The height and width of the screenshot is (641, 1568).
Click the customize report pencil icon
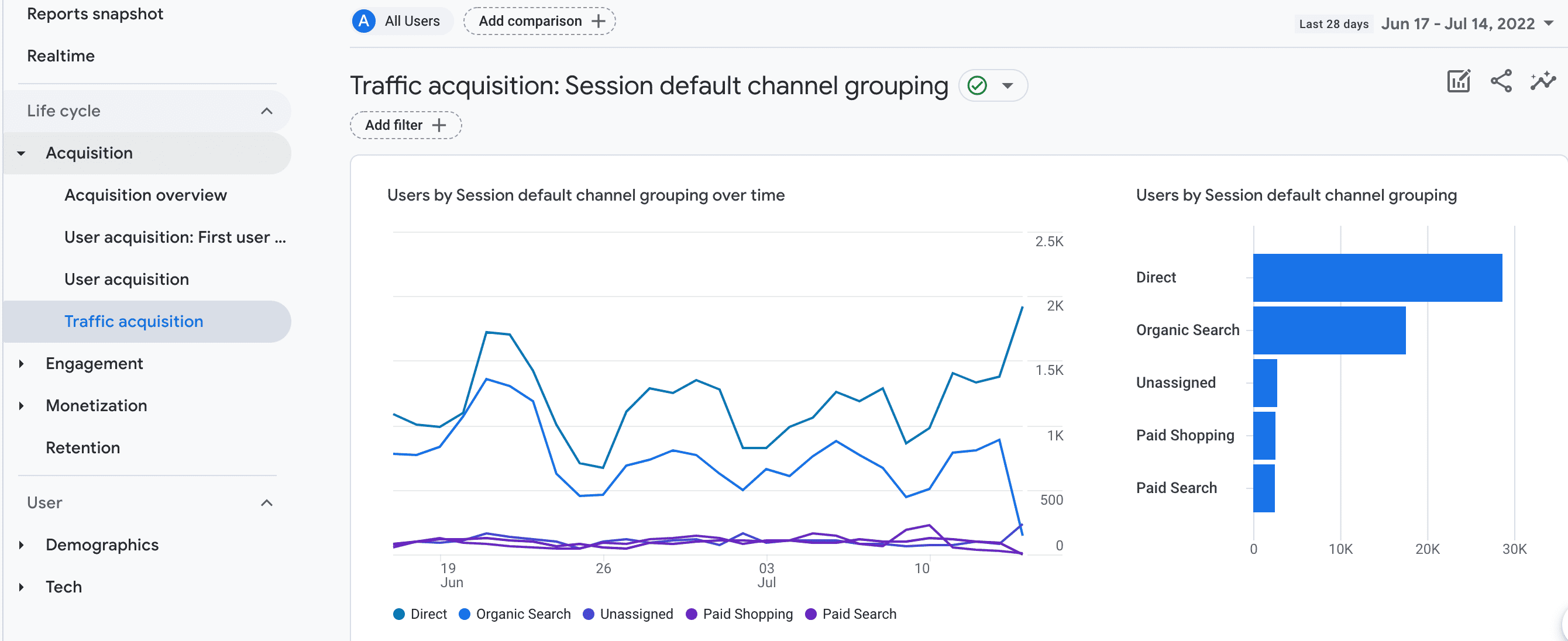(1459, 81)
